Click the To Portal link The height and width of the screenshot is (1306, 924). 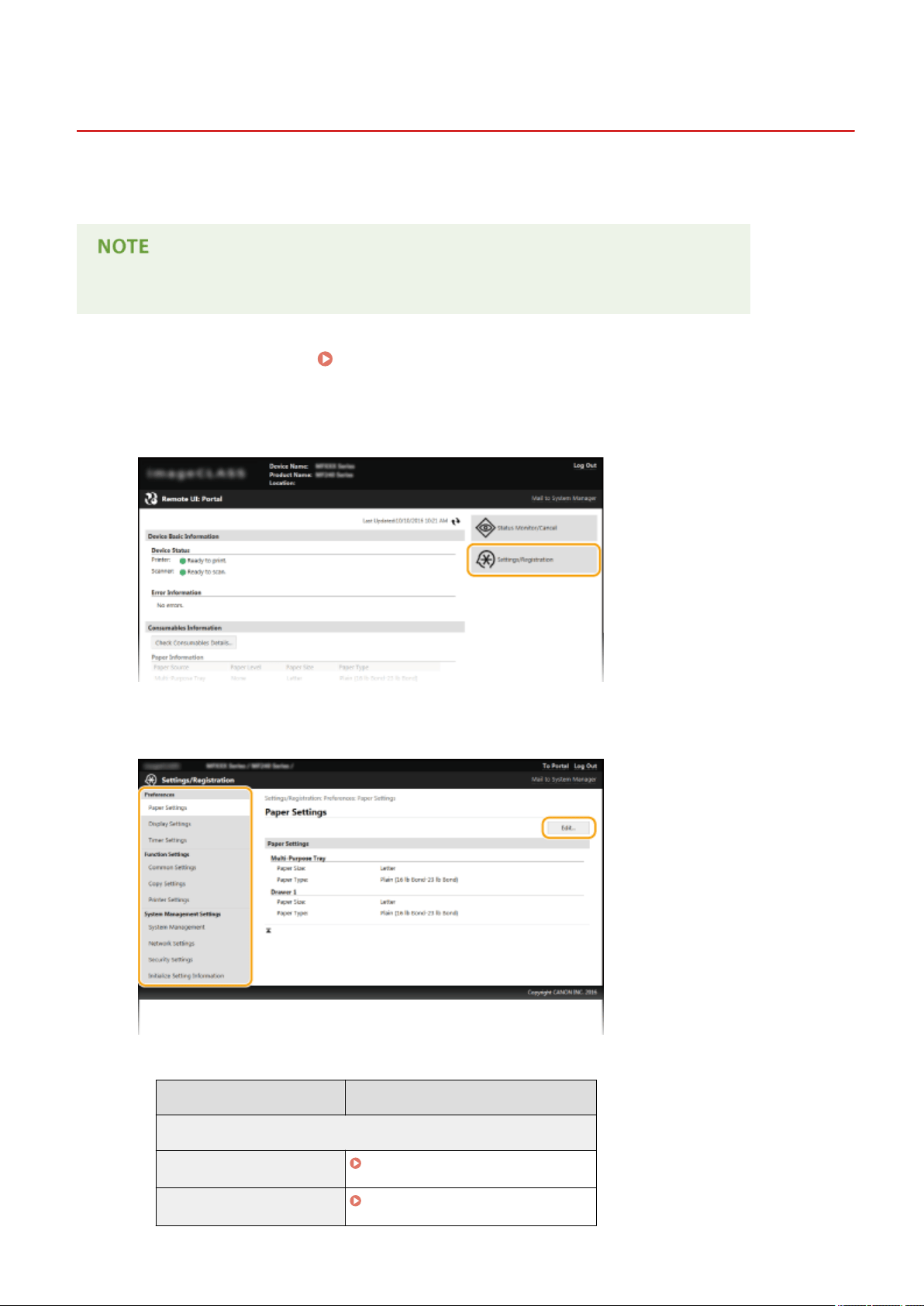click(556, 766)
